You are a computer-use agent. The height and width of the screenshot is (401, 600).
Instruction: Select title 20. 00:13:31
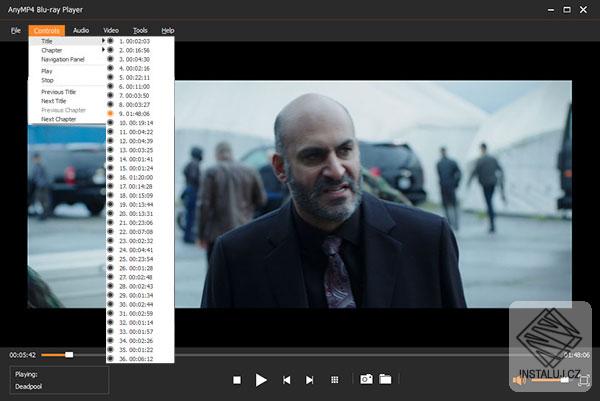pyautogui.click(x=140, y=214)
